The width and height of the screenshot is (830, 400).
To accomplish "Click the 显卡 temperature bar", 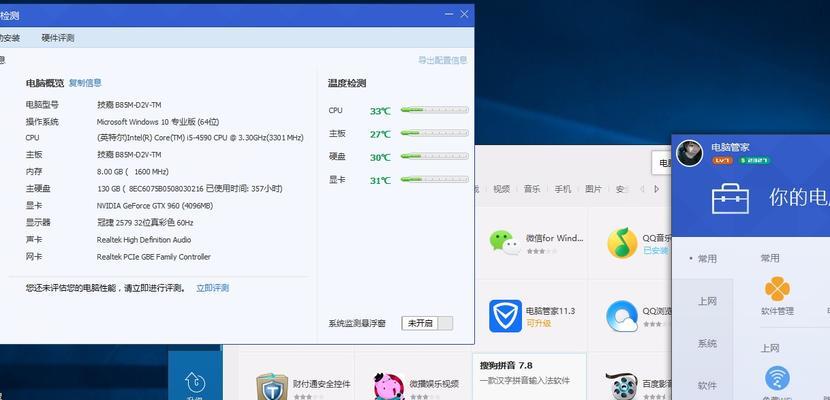I will pos(435,179).
